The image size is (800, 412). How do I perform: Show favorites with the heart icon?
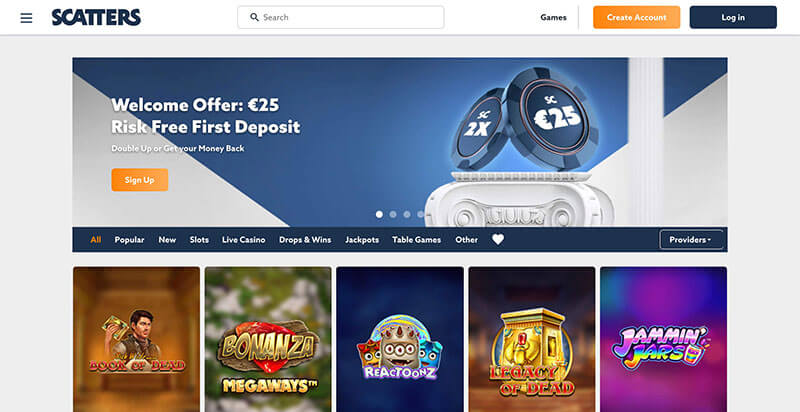(x=498, y=239)
